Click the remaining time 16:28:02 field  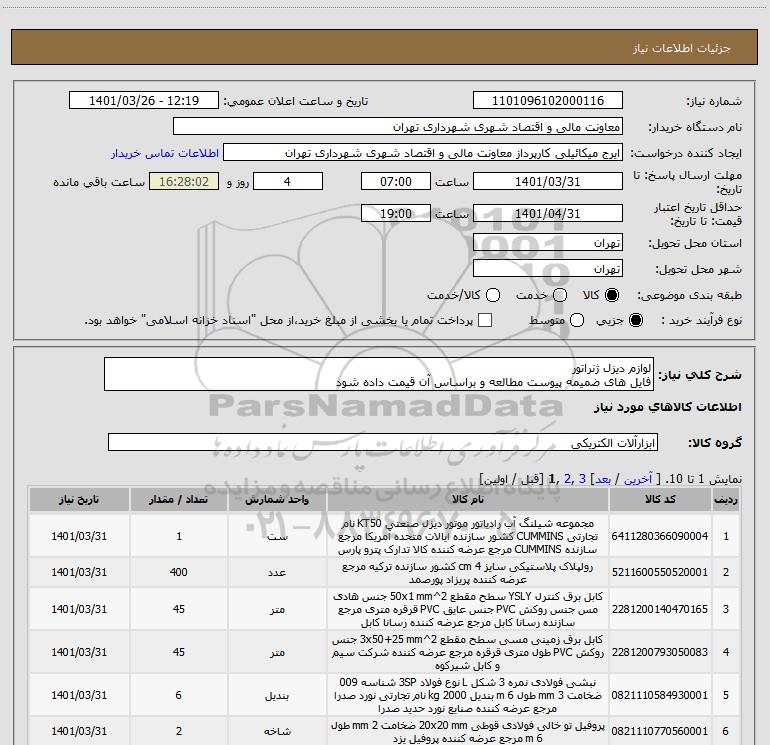click(184, 181)
